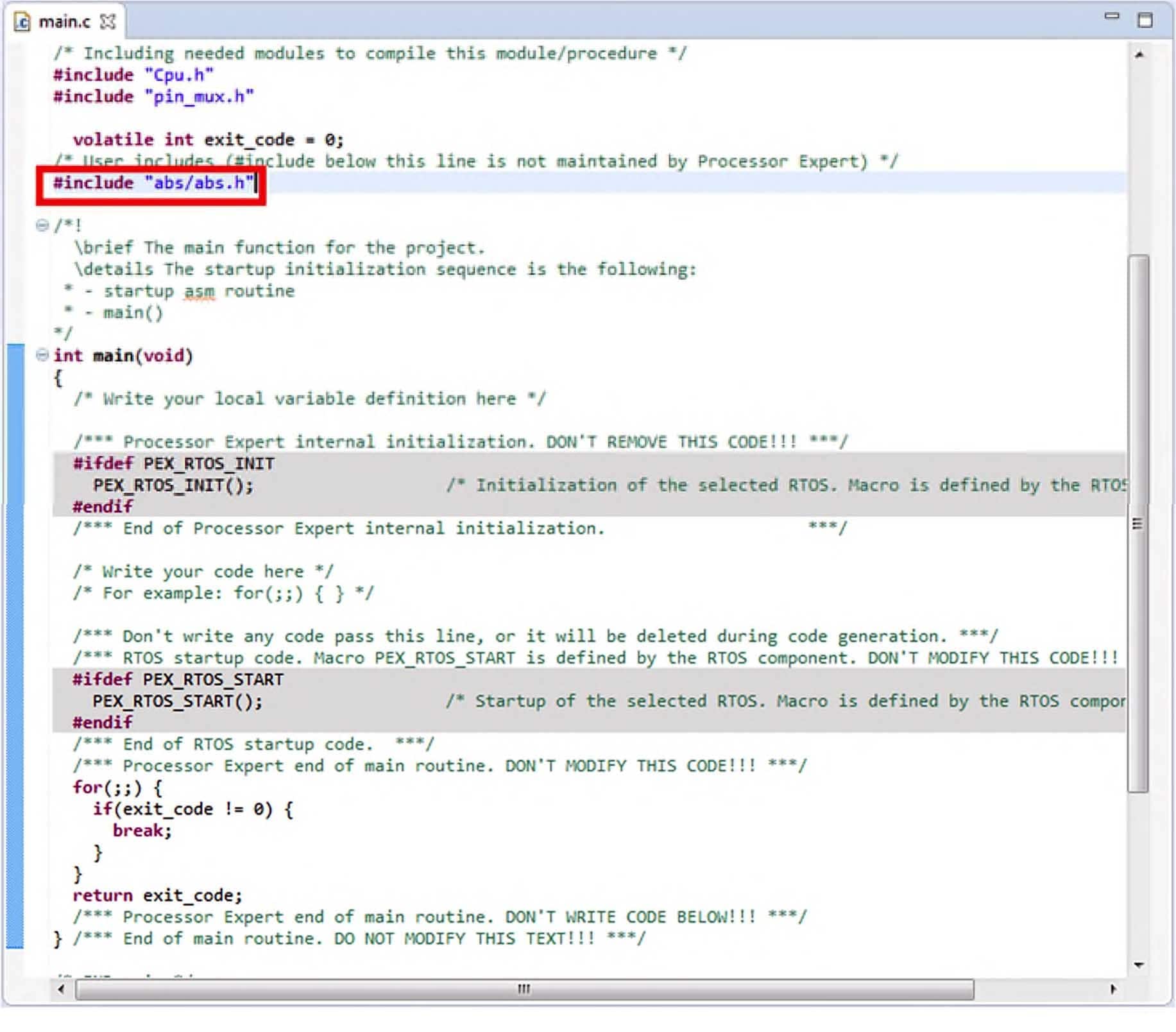Click the '* - main()' comment line
This screenshot has height=1032, width=1176.
pos(114,313)
